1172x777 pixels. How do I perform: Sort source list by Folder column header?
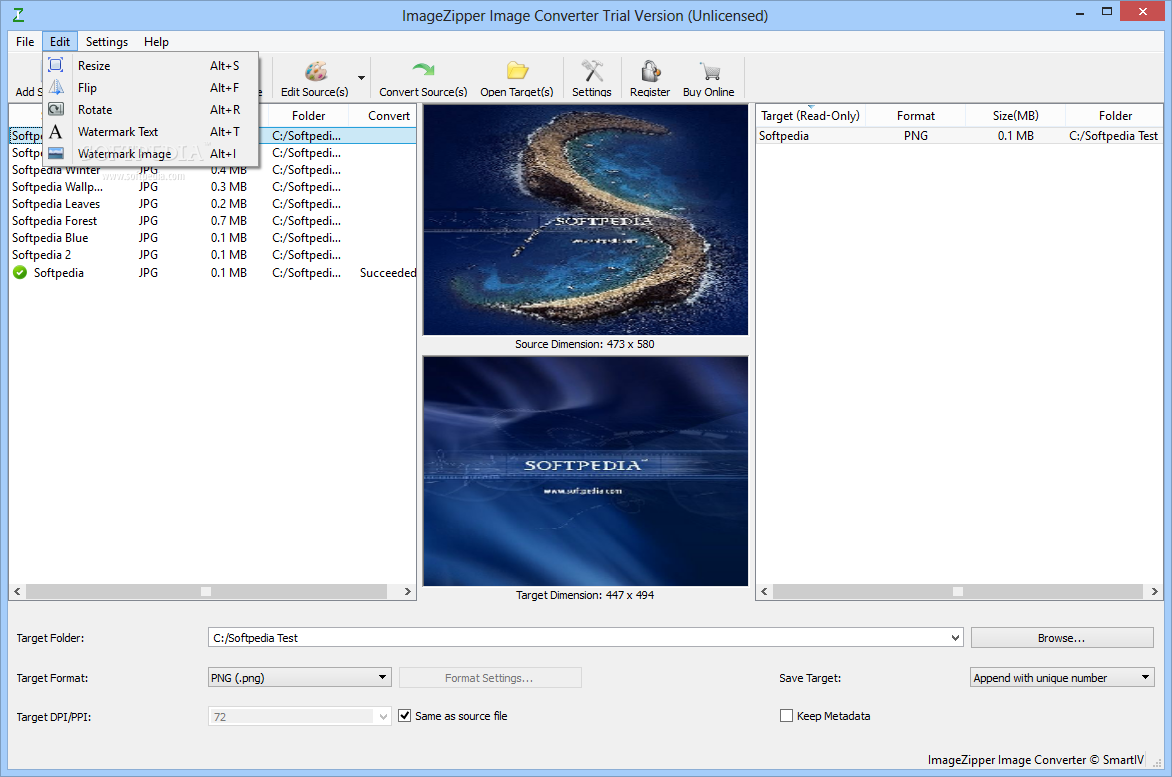[x=308, y=116]
